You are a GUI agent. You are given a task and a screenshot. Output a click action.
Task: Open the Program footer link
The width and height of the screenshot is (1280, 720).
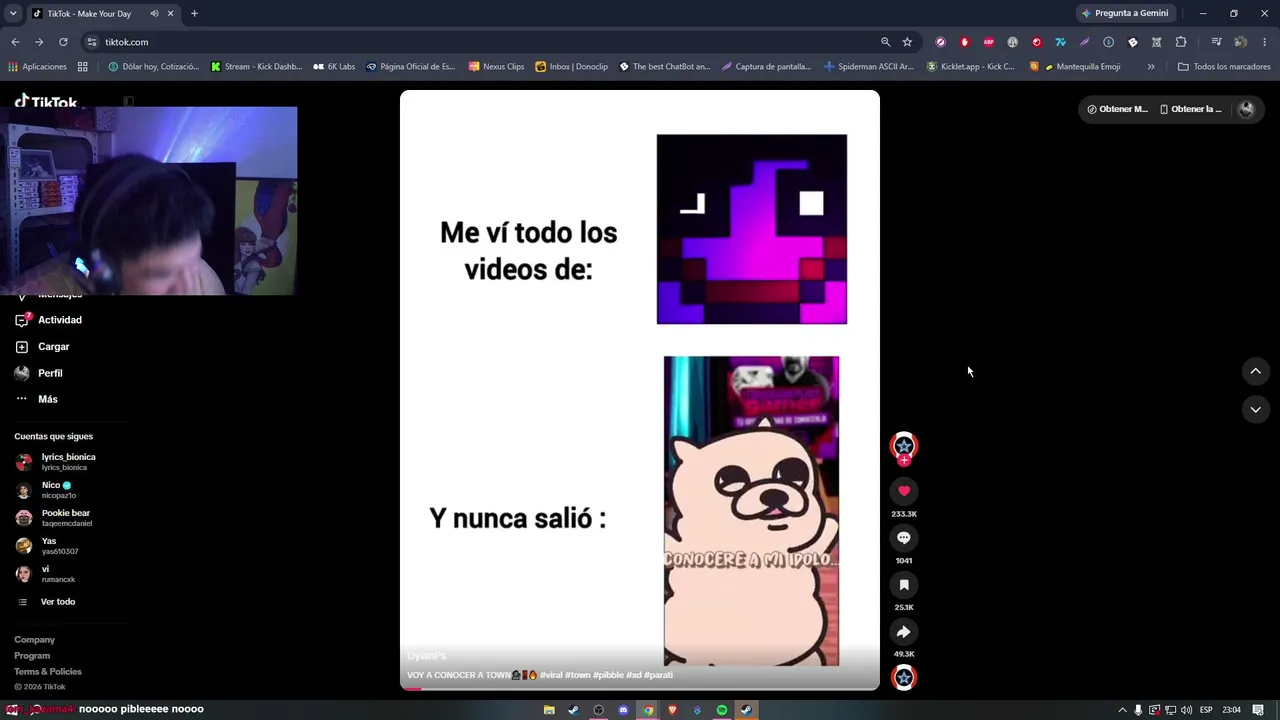pos(32,656)
